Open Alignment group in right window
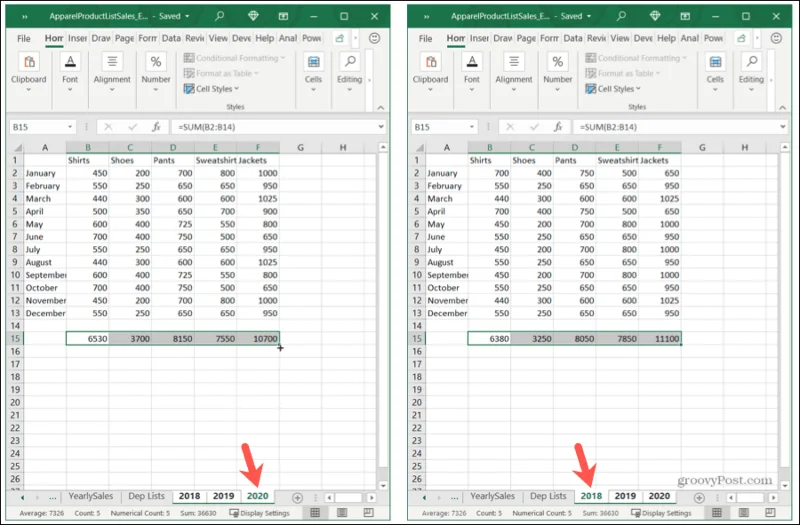The height and width of the screenshot is (525, 800). tap(513, 72)
